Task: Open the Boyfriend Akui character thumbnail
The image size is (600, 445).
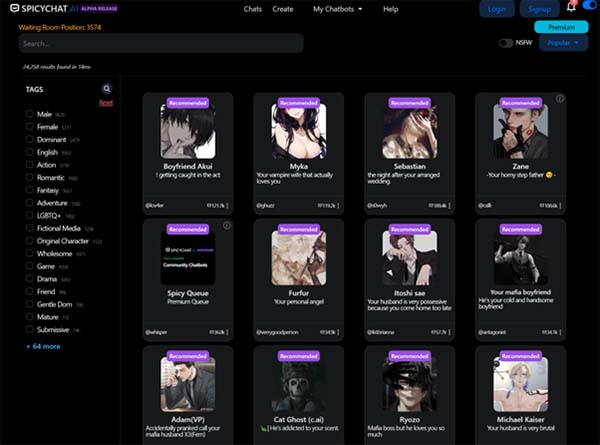Action: point(188,131)
